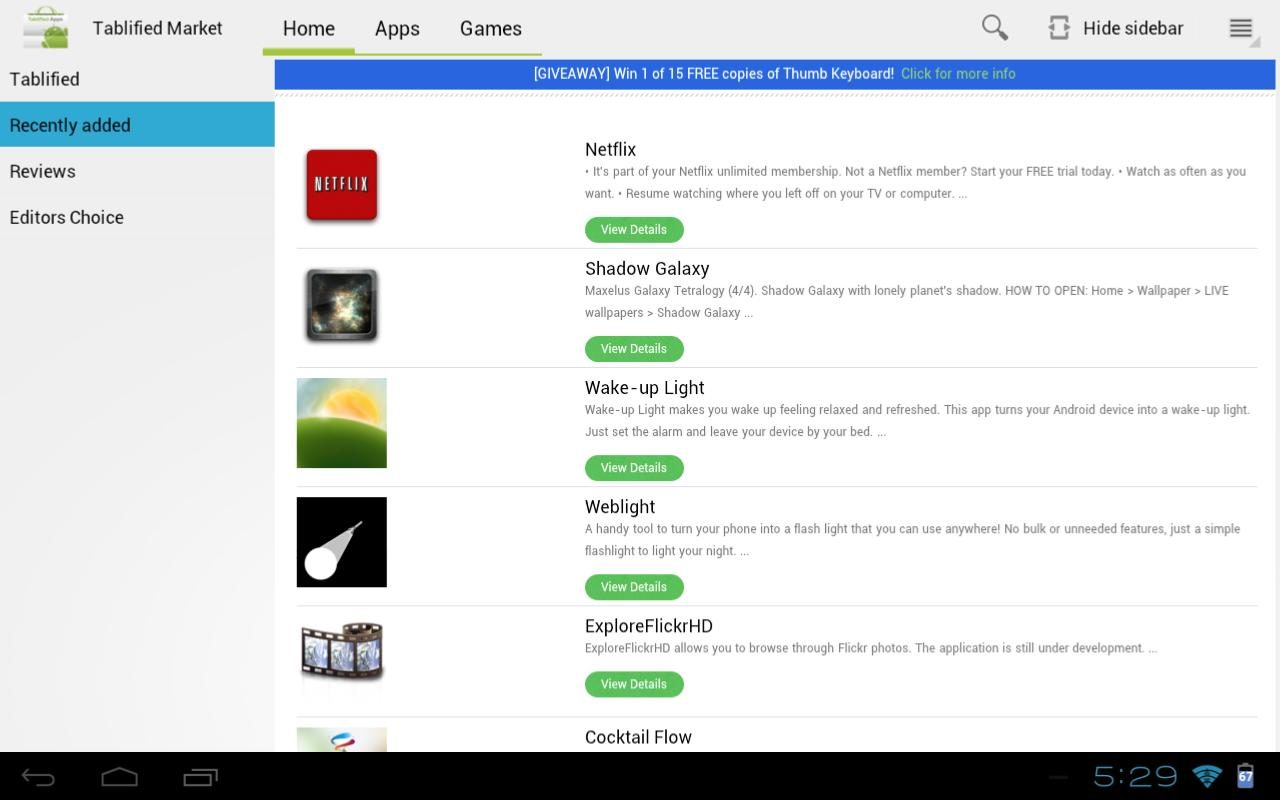Open the Netflix app icon
This screenshot has height=800, width=1280.
point(341,185)
